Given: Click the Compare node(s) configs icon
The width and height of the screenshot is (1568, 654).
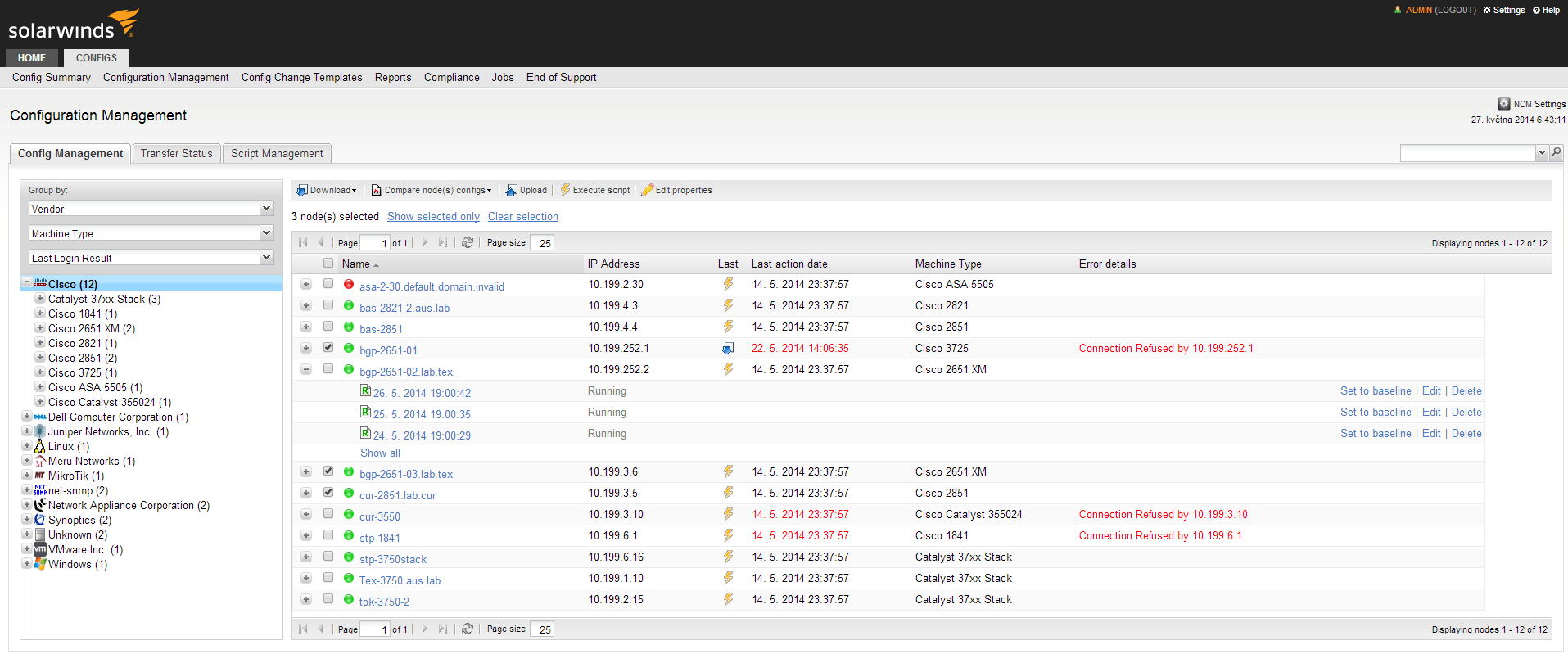Looking at the screenshot, I should click(x=377, y=190).
